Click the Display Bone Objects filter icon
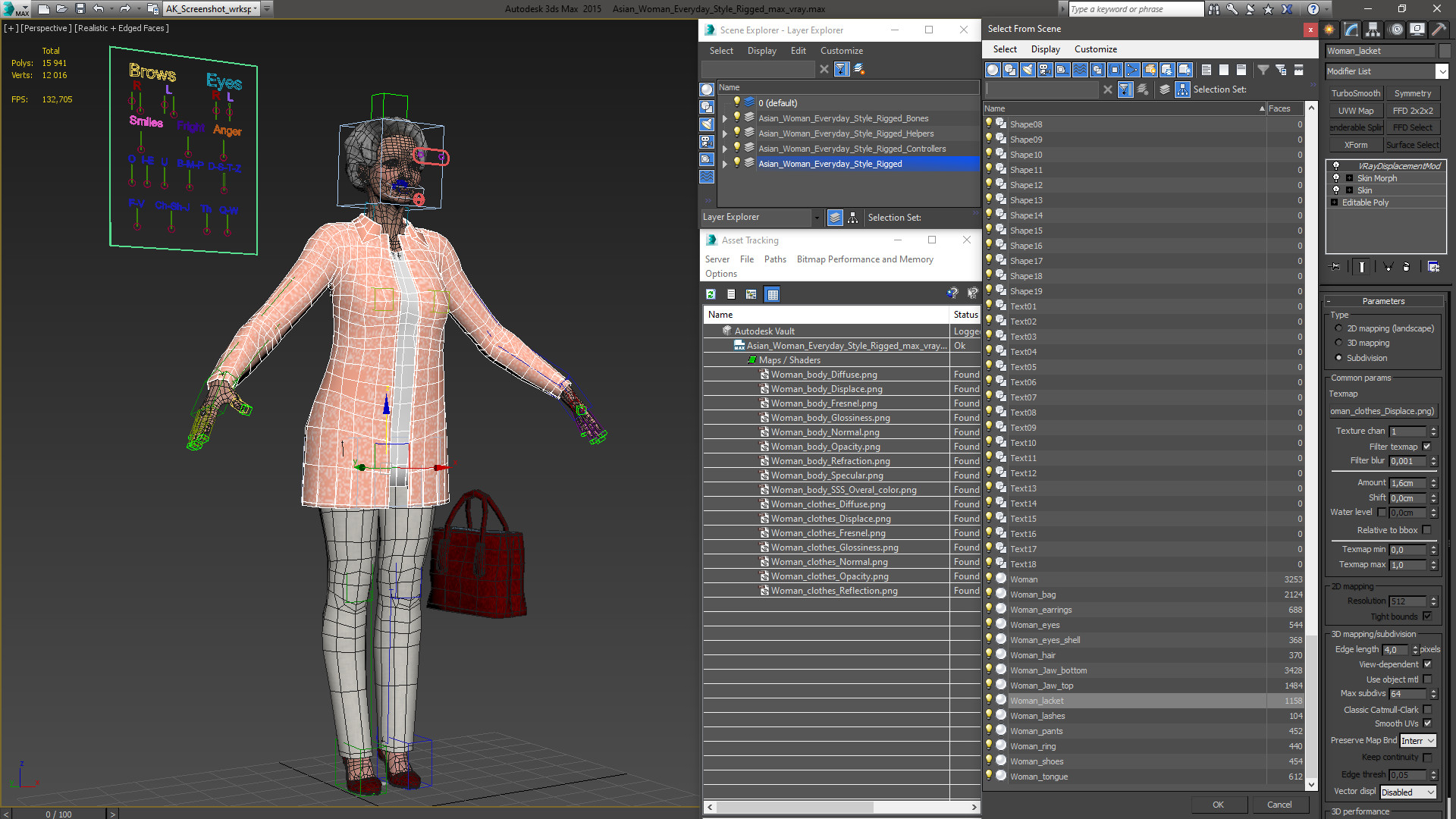Viewport: 1456px width, 819px height. pyautogui.click(x=1132, y=70)
